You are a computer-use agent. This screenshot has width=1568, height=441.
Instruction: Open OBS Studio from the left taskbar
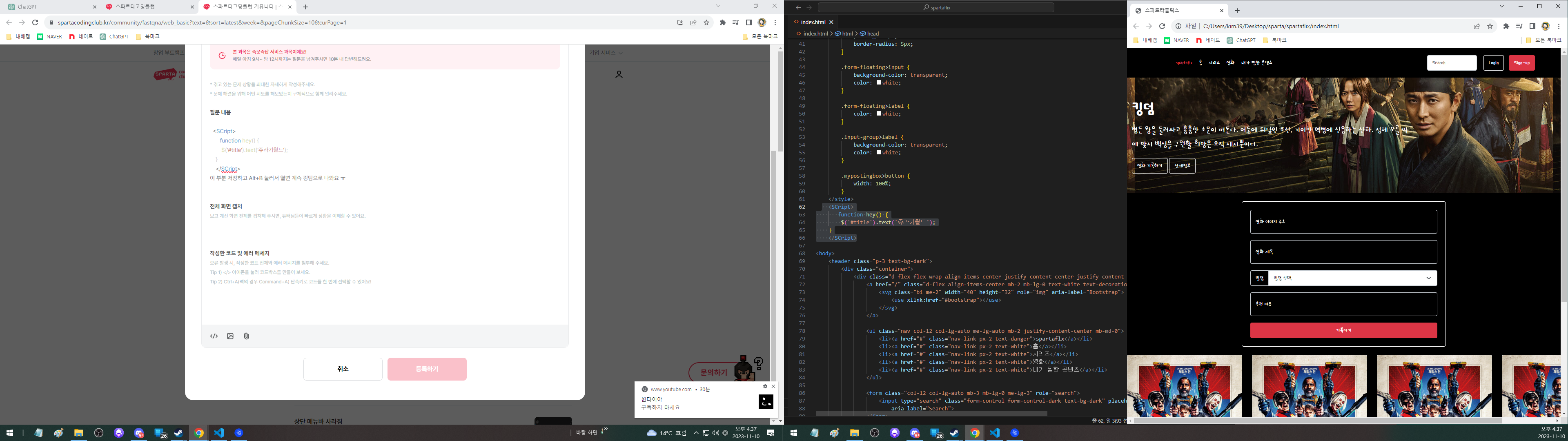click(x=98, y=433)
